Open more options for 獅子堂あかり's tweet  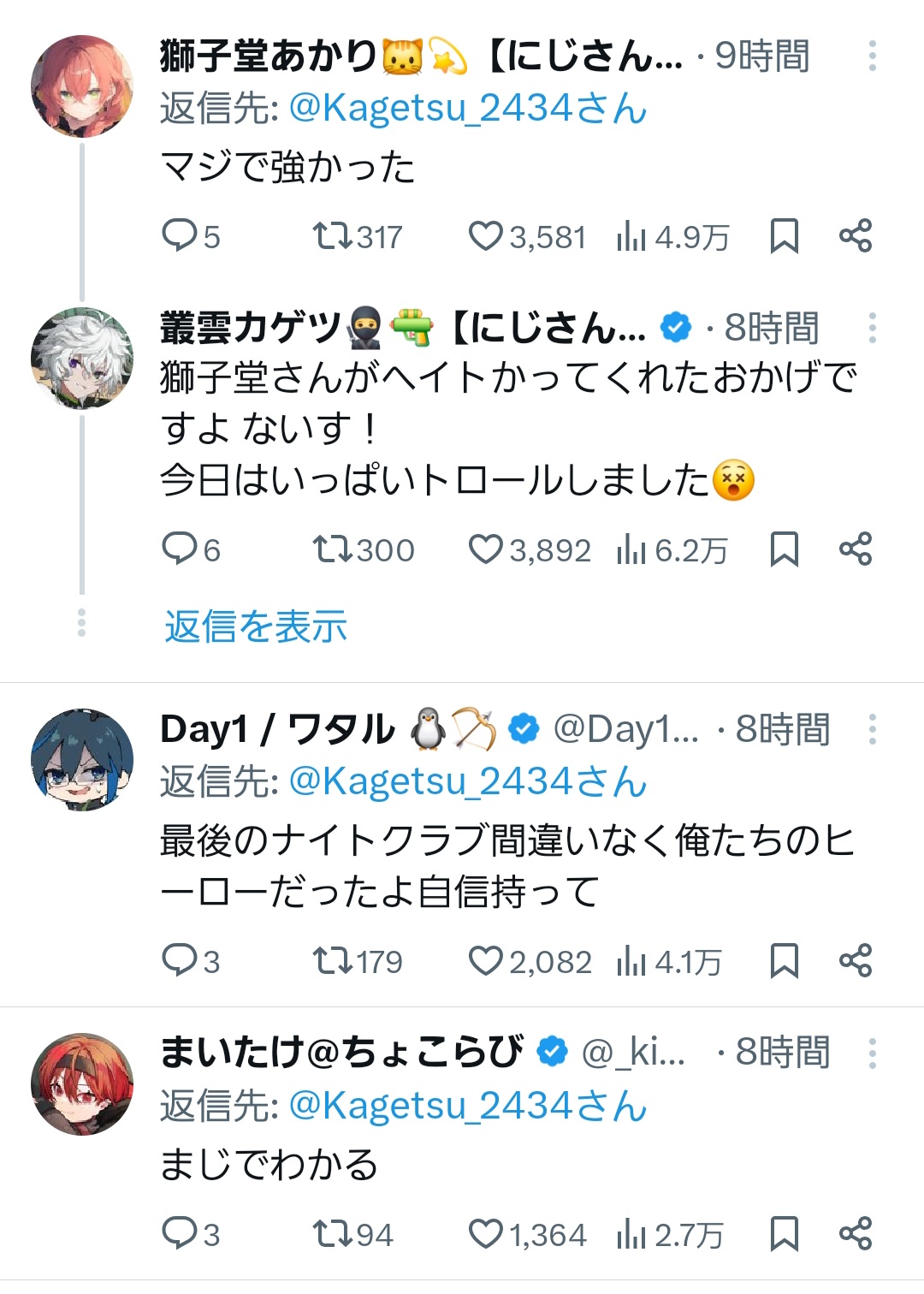pos(872,56)
